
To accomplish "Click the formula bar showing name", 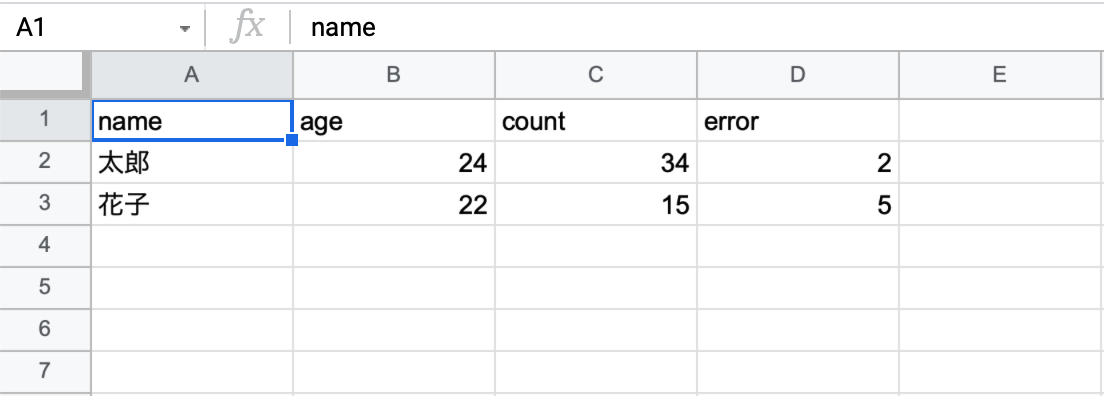I will 697,27.
